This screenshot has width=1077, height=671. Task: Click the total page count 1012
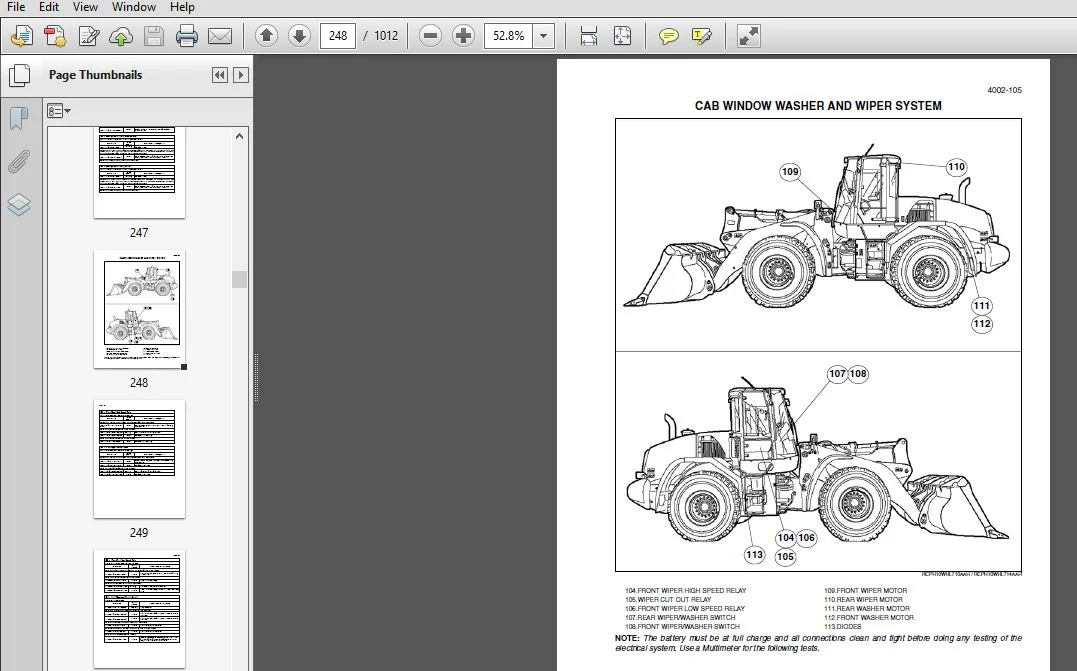(385, 36)
